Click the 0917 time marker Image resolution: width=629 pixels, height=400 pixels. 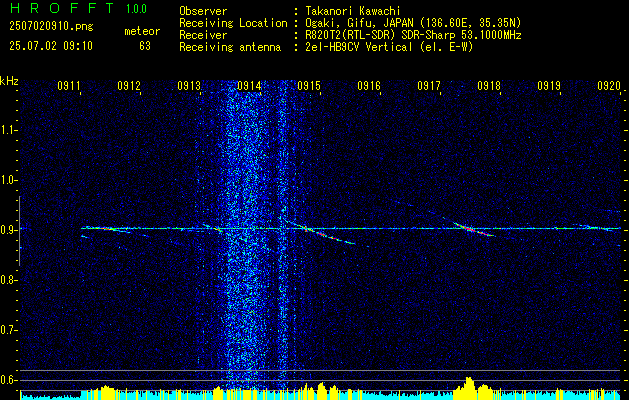(x=429, y=85)
